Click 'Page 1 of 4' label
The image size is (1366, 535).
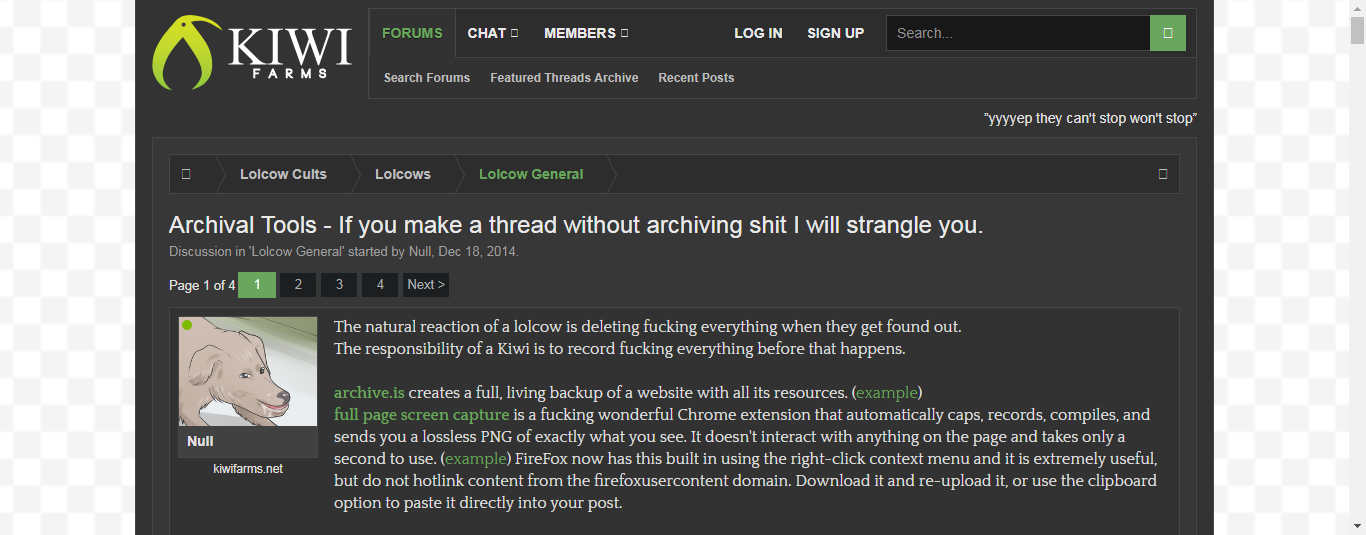pos(202,285)
